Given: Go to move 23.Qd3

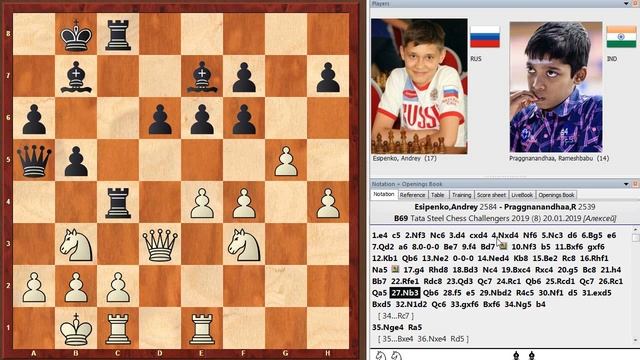Looking at the screenshot, I should click(x=460, y=281).
